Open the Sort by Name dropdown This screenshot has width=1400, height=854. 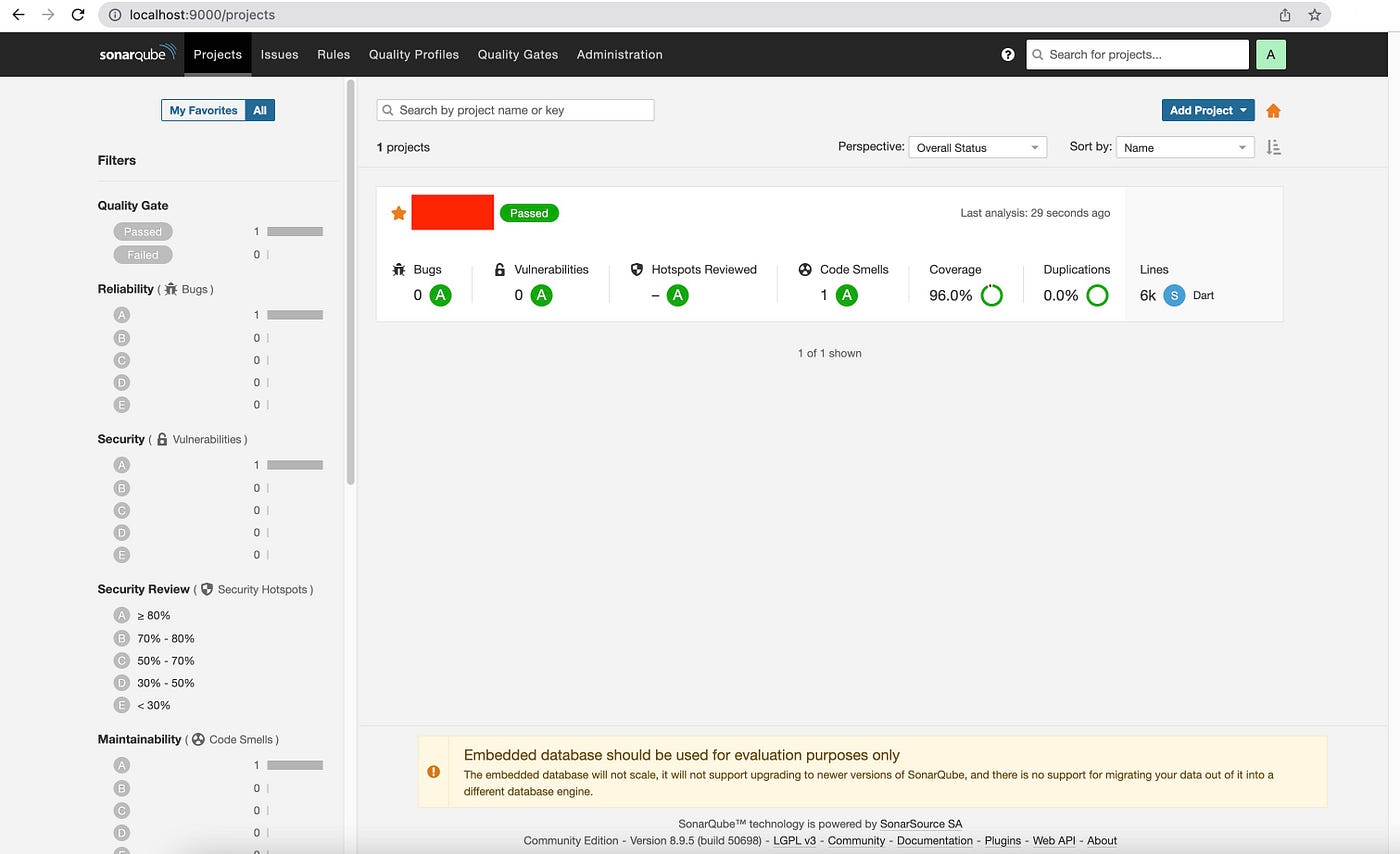coord(1185,147)
